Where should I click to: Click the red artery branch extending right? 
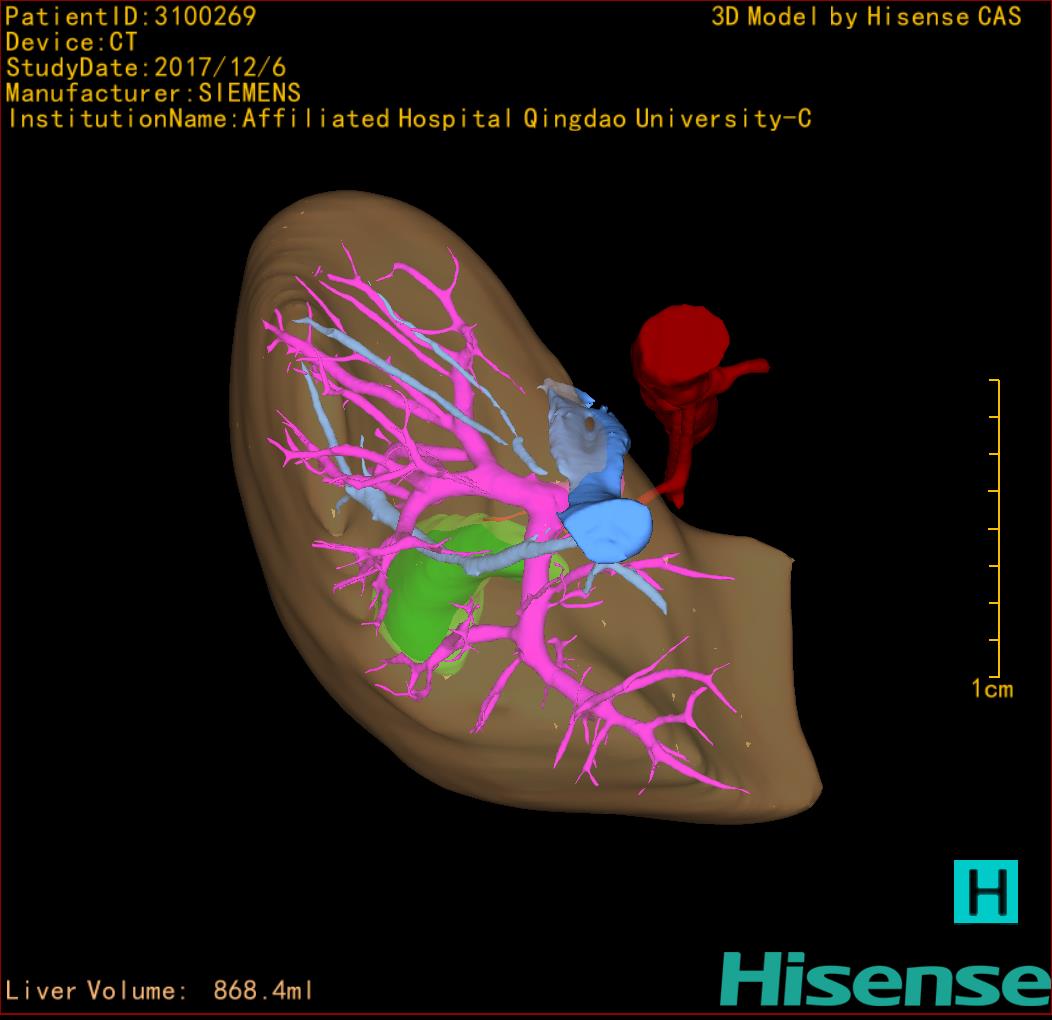(x=745, y=372)
